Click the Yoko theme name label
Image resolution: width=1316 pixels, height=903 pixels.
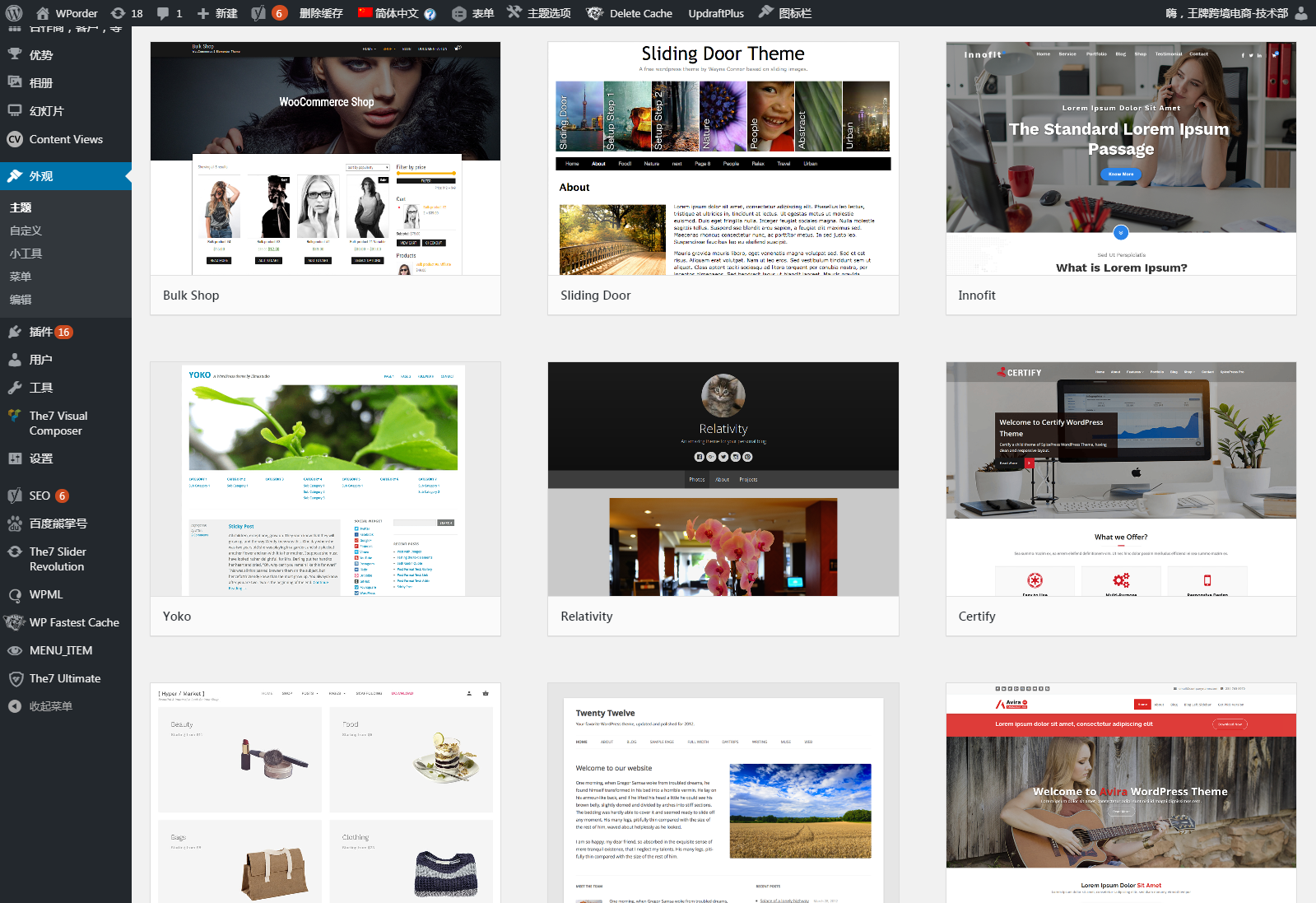tap(177, 617)
